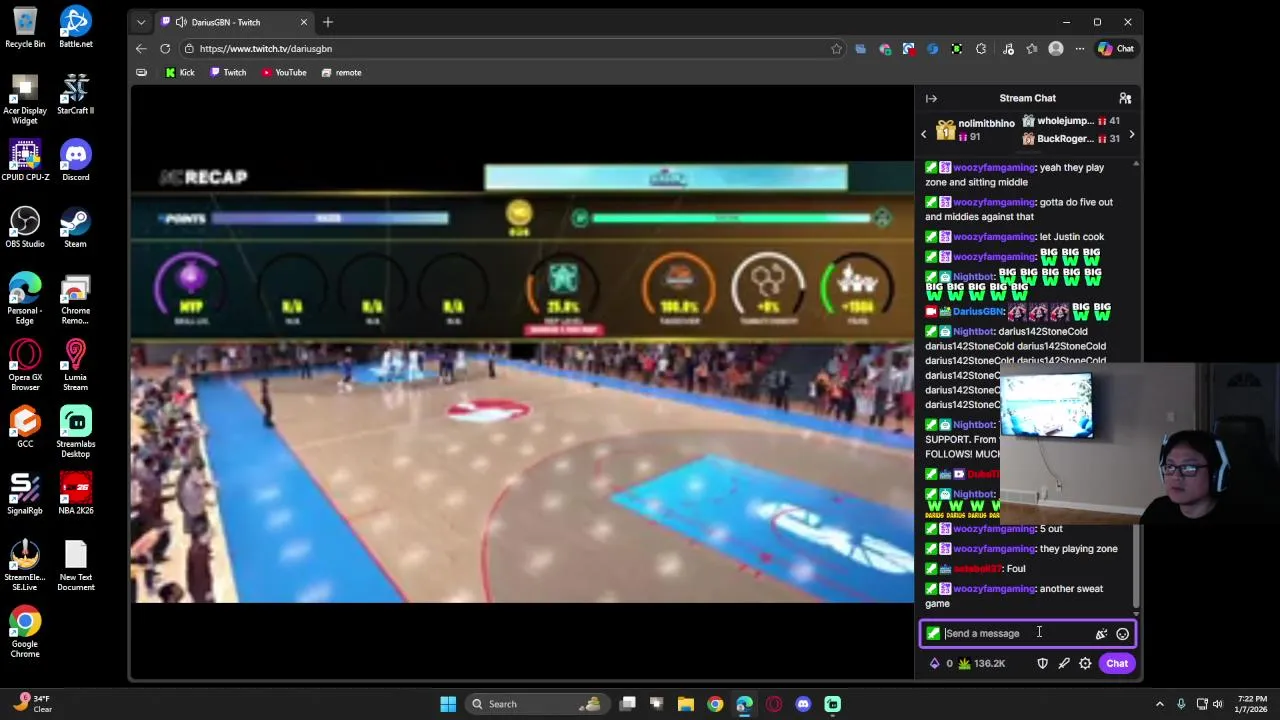Refresh the Twitch page
The image size is (1280, 720).
click(165, 48)
